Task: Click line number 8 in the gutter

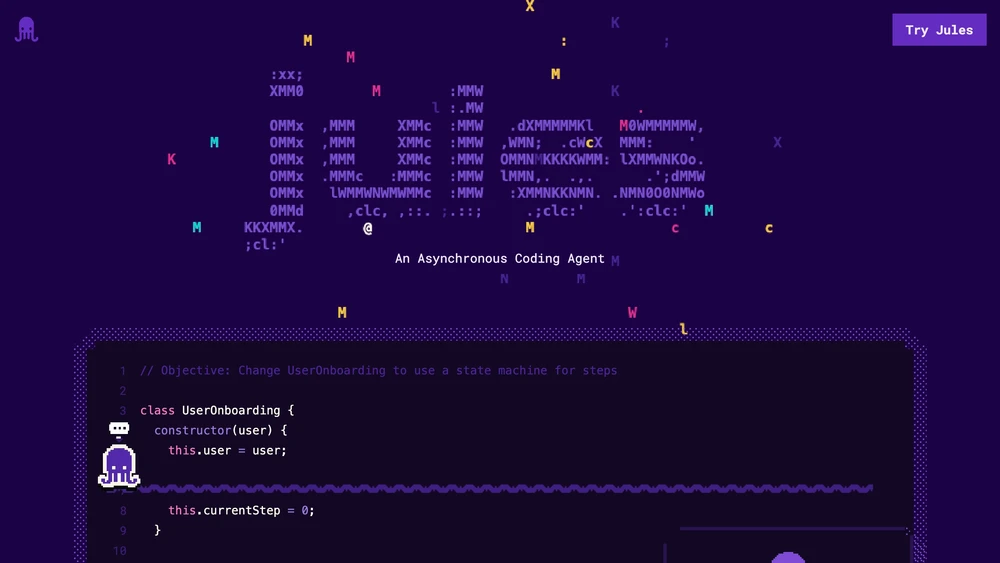Action: [x=123, y=511]
